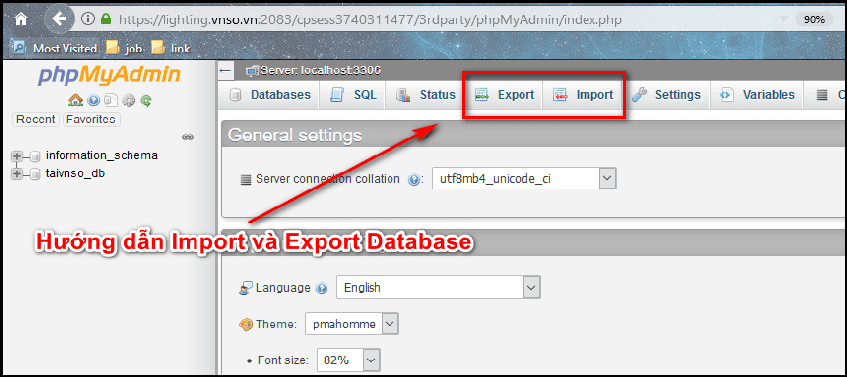Open the Language dropdown showing English
This screenshot has width=847, height=377.
click(x=438, y=288)
